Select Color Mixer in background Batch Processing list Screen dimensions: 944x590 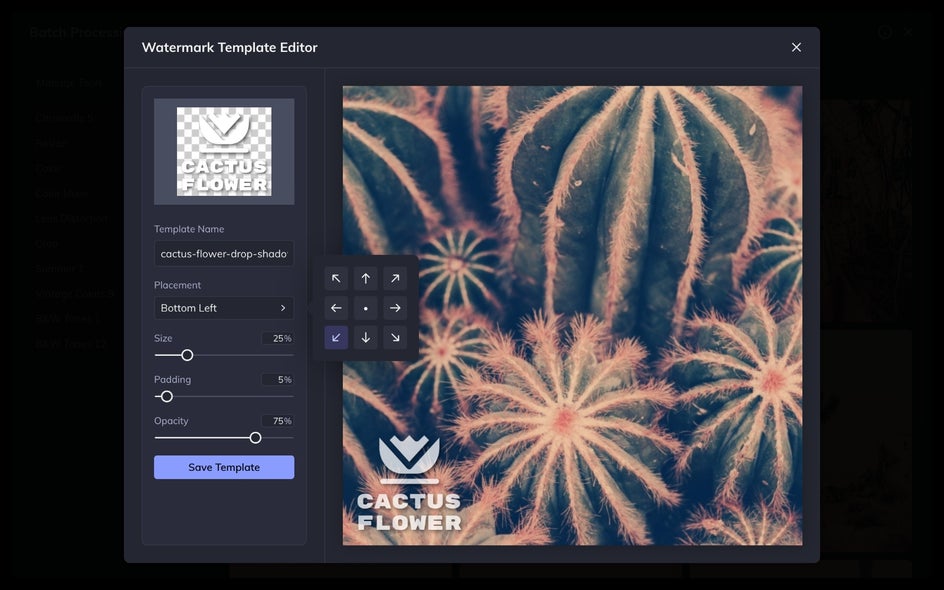(x=61, y=193)
